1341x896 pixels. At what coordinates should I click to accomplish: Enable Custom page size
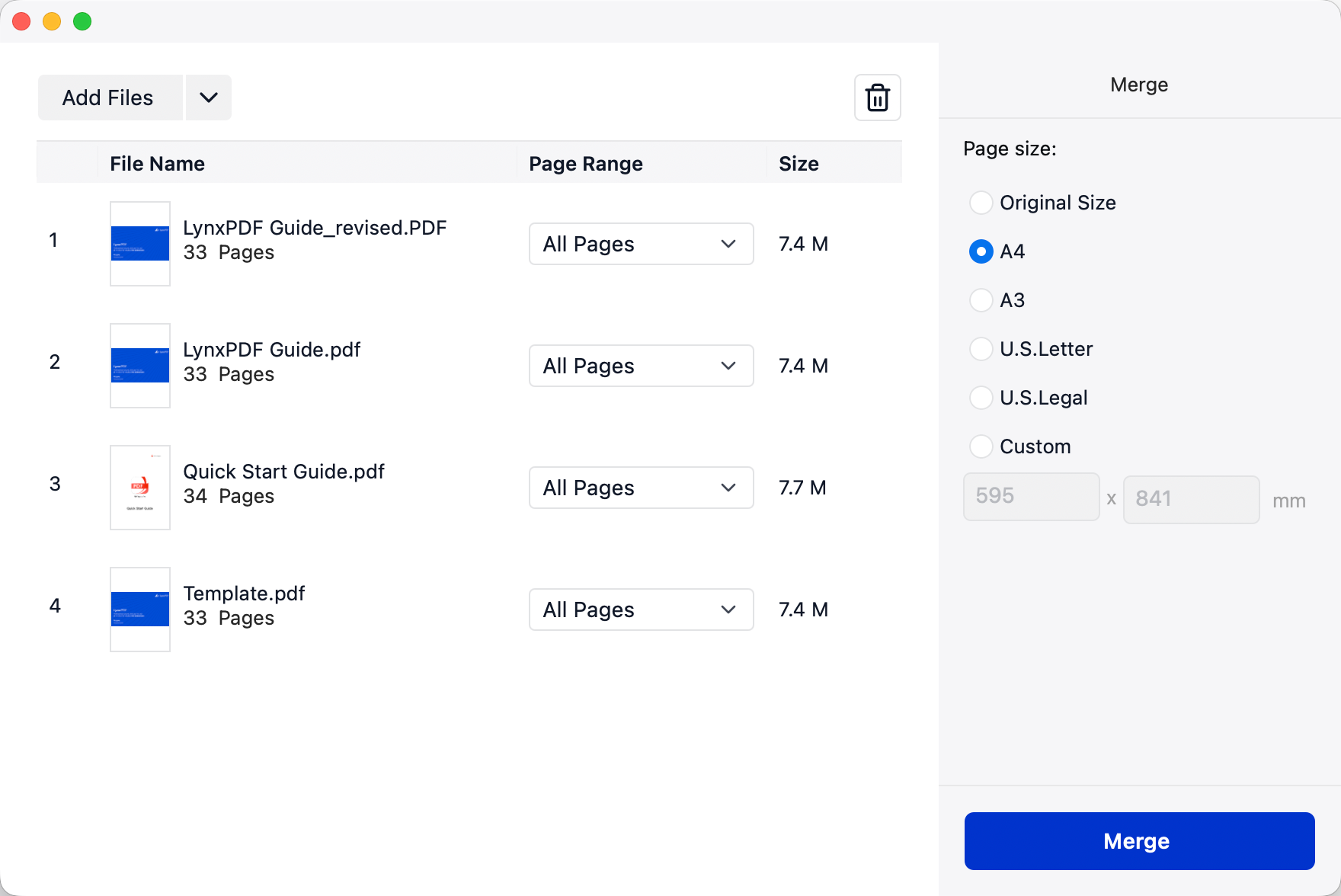click(981, 446)
